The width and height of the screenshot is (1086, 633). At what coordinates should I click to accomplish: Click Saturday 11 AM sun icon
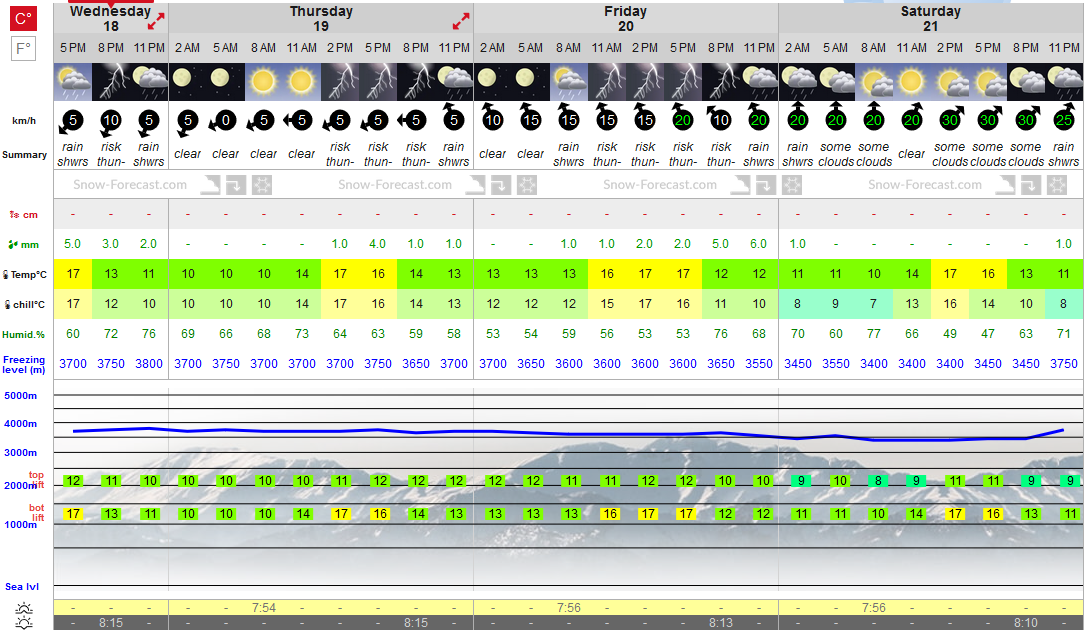pyautogui.click(x=911, y=82)
